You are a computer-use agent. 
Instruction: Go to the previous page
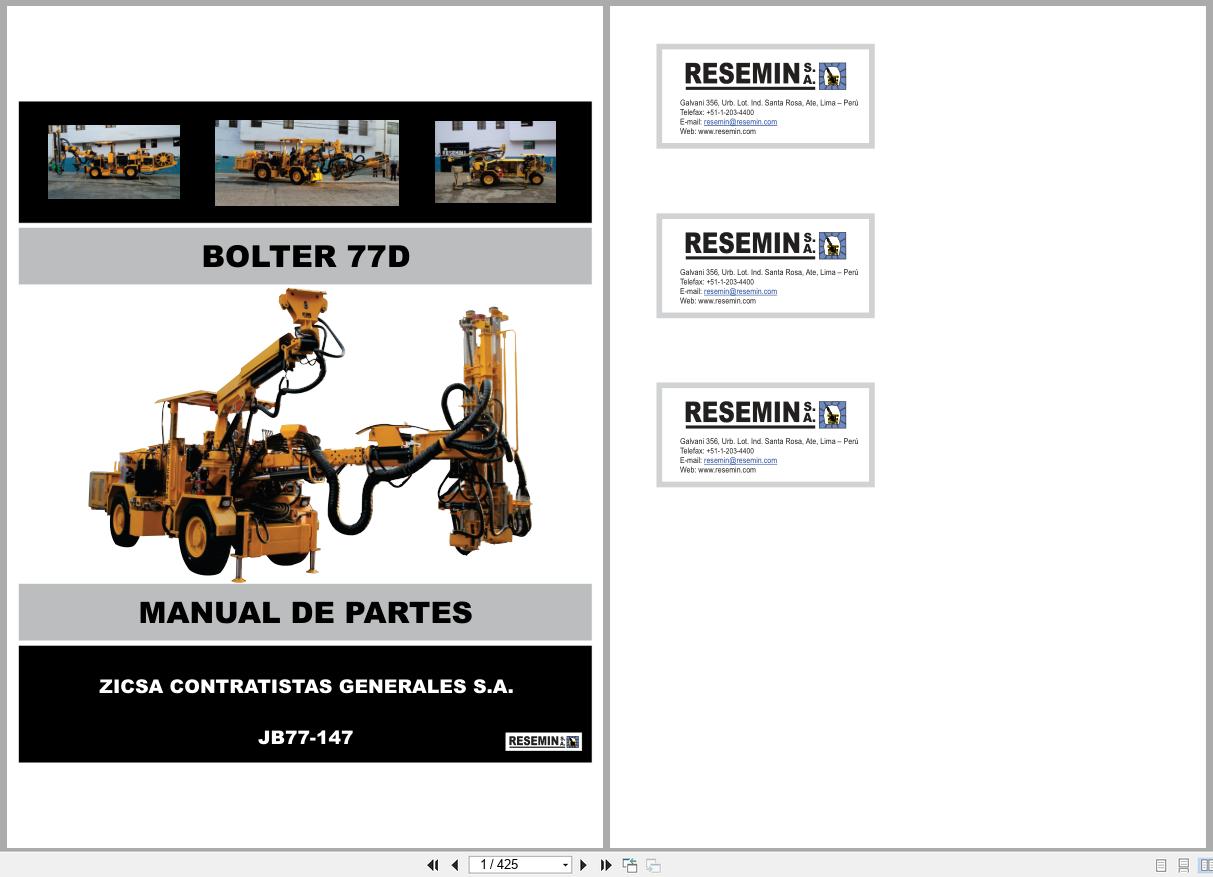tap(455, 865)
